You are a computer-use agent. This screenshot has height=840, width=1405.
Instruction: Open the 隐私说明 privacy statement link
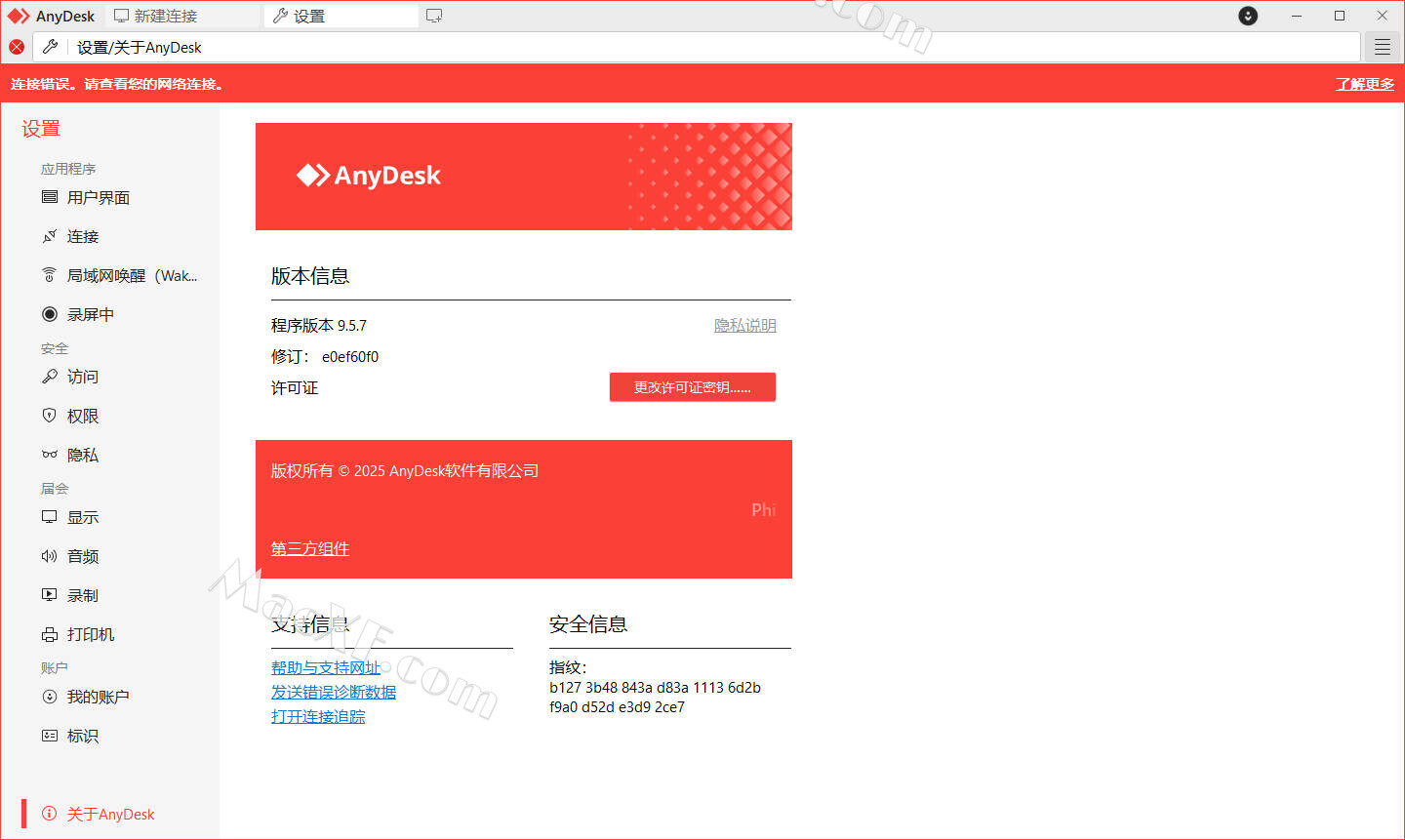(x=745, y=326)
